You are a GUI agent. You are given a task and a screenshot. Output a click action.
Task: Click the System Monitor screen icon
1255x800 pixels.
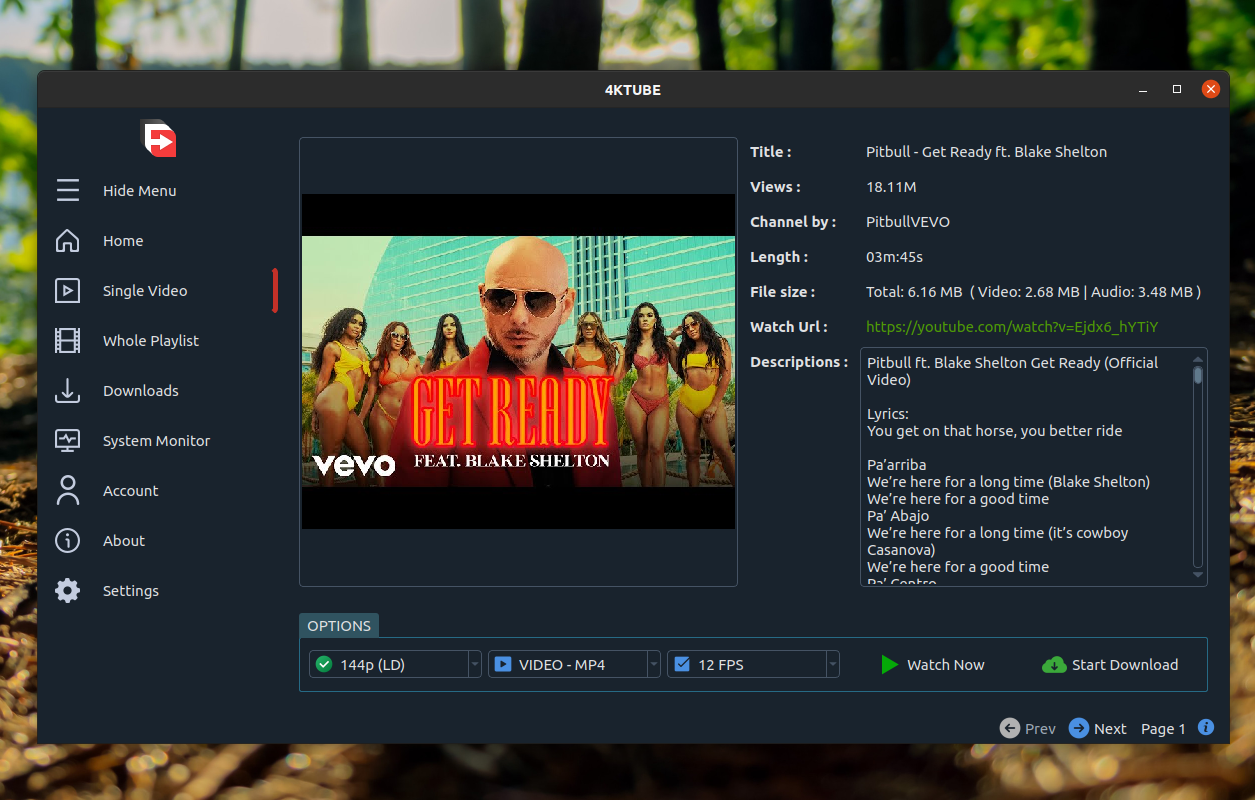[x=67, y=440]
